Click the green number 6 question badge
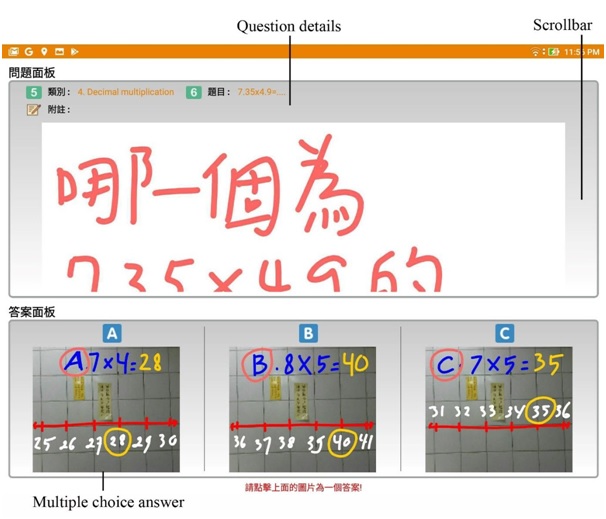The width and height of the screenshot is (606, 519). [x=194, y=92]
